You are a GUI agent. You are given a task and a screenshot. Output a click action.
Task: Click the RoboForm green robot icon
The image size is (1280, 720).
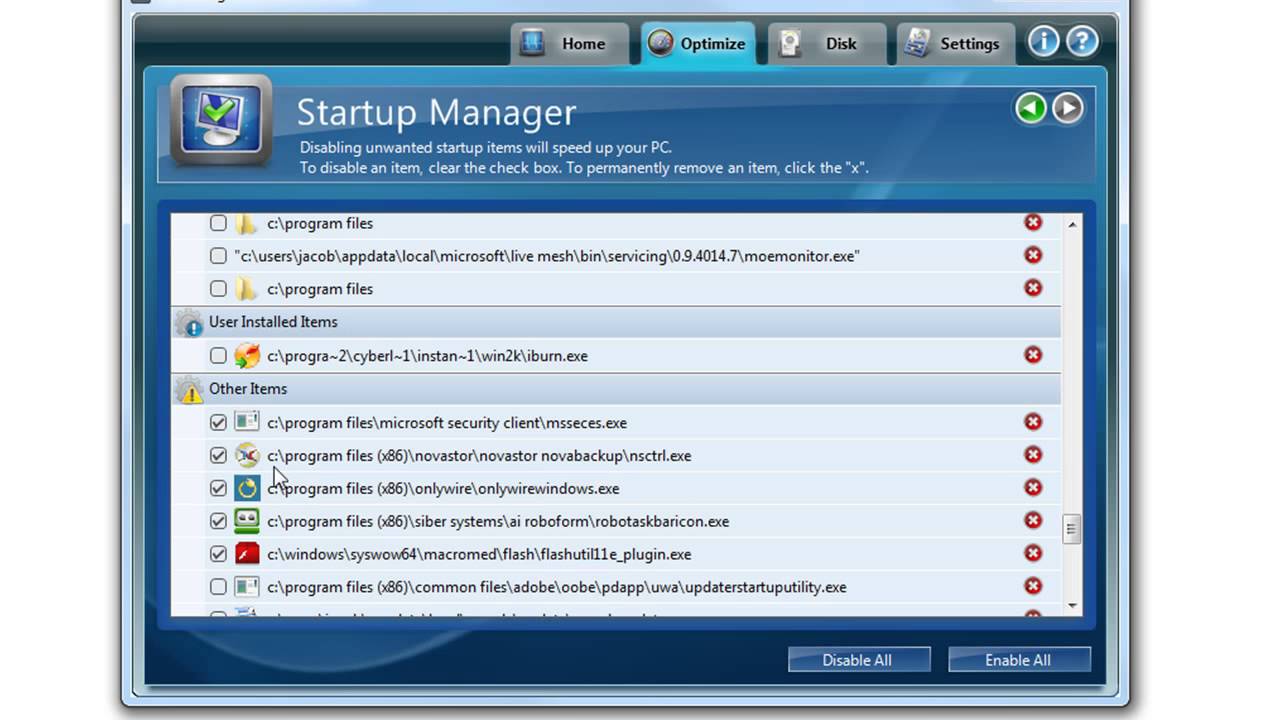point(247,520)
